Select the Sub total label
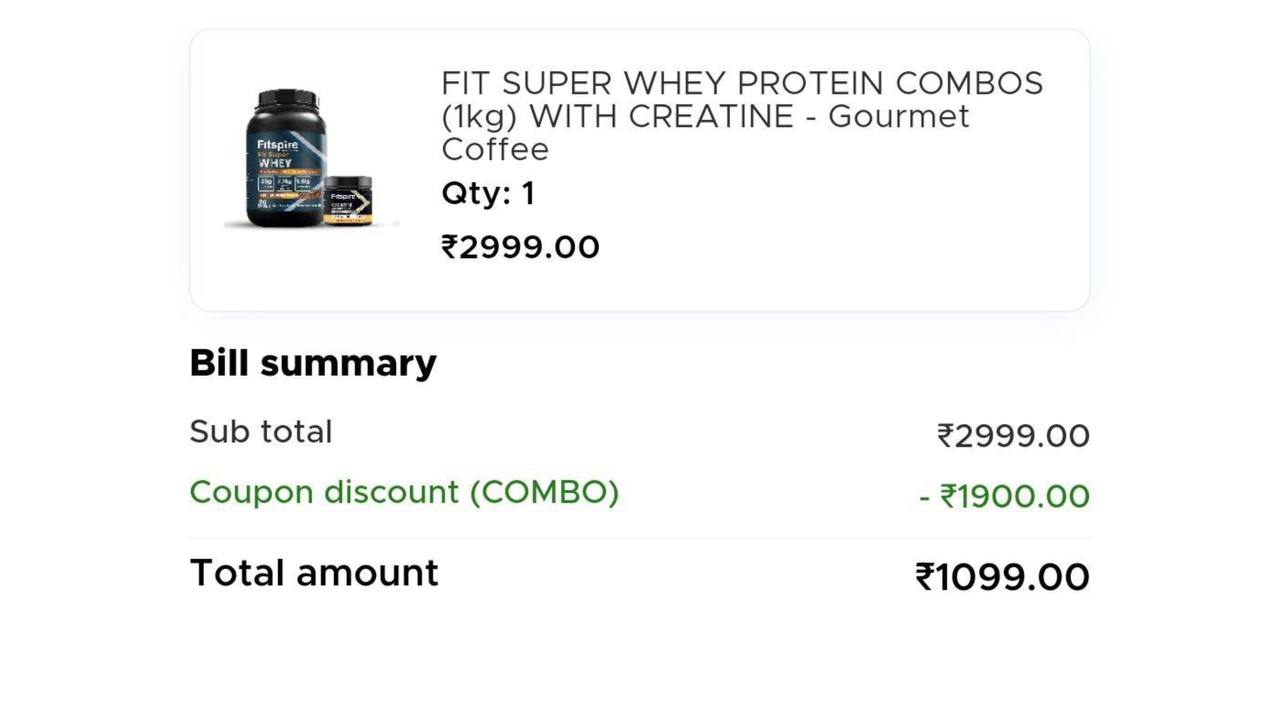 [x=261, y=432]
